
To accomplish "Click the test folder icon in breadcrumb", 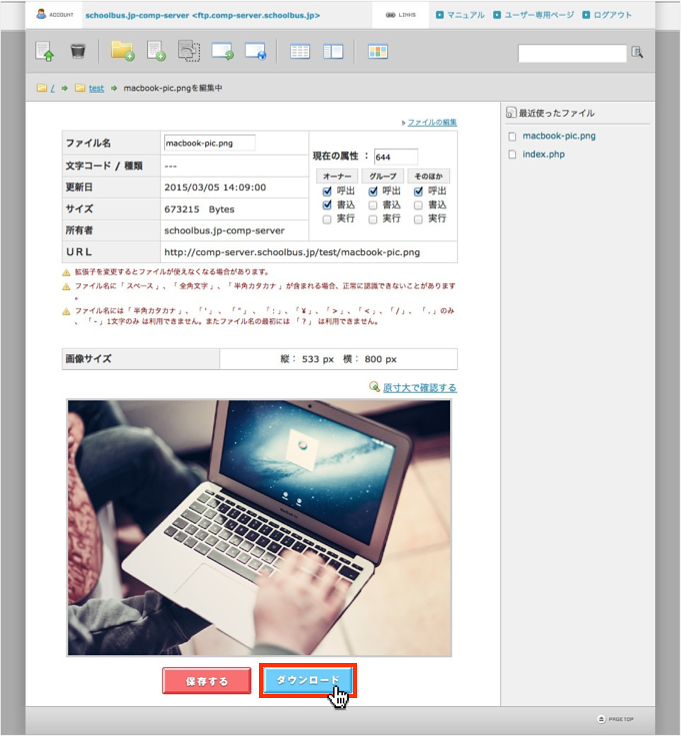I will pos(80,88).
